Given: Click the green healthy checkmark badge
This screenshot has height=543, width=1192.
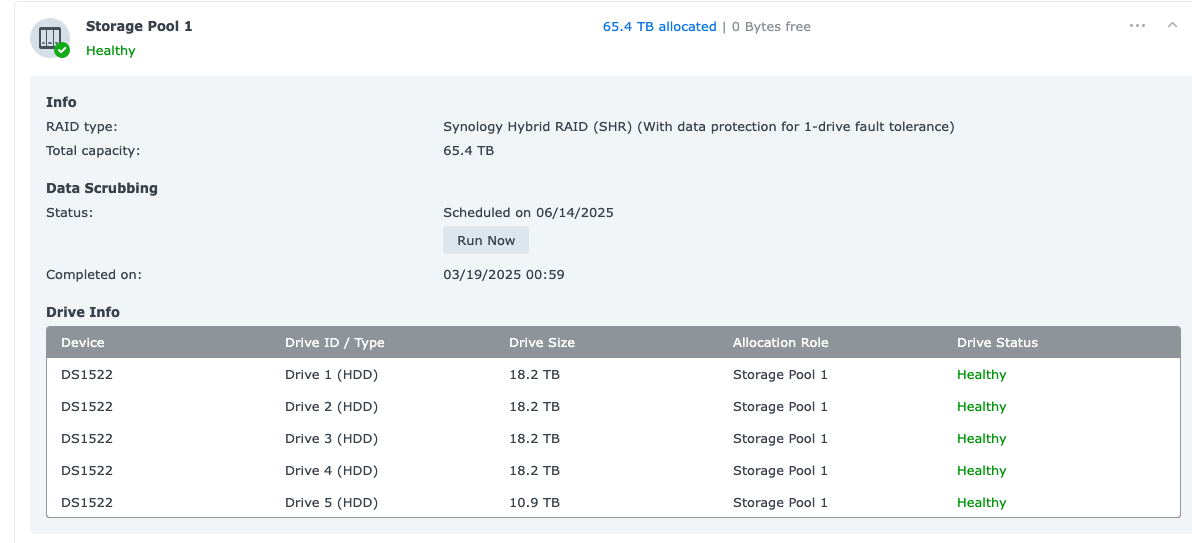Looking at the screenshot, I should (x=62, y=50).
